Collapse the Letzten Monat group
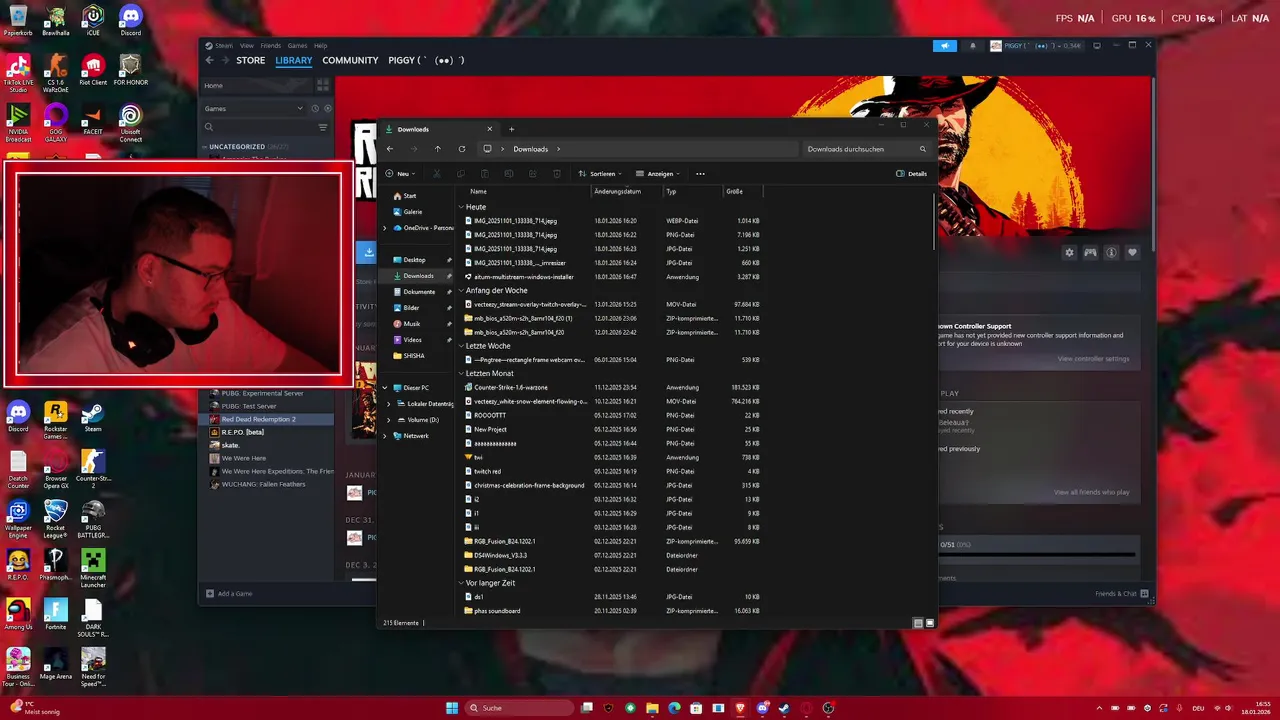The width and height of the screenshot is (1280, 720). (461, 374)
